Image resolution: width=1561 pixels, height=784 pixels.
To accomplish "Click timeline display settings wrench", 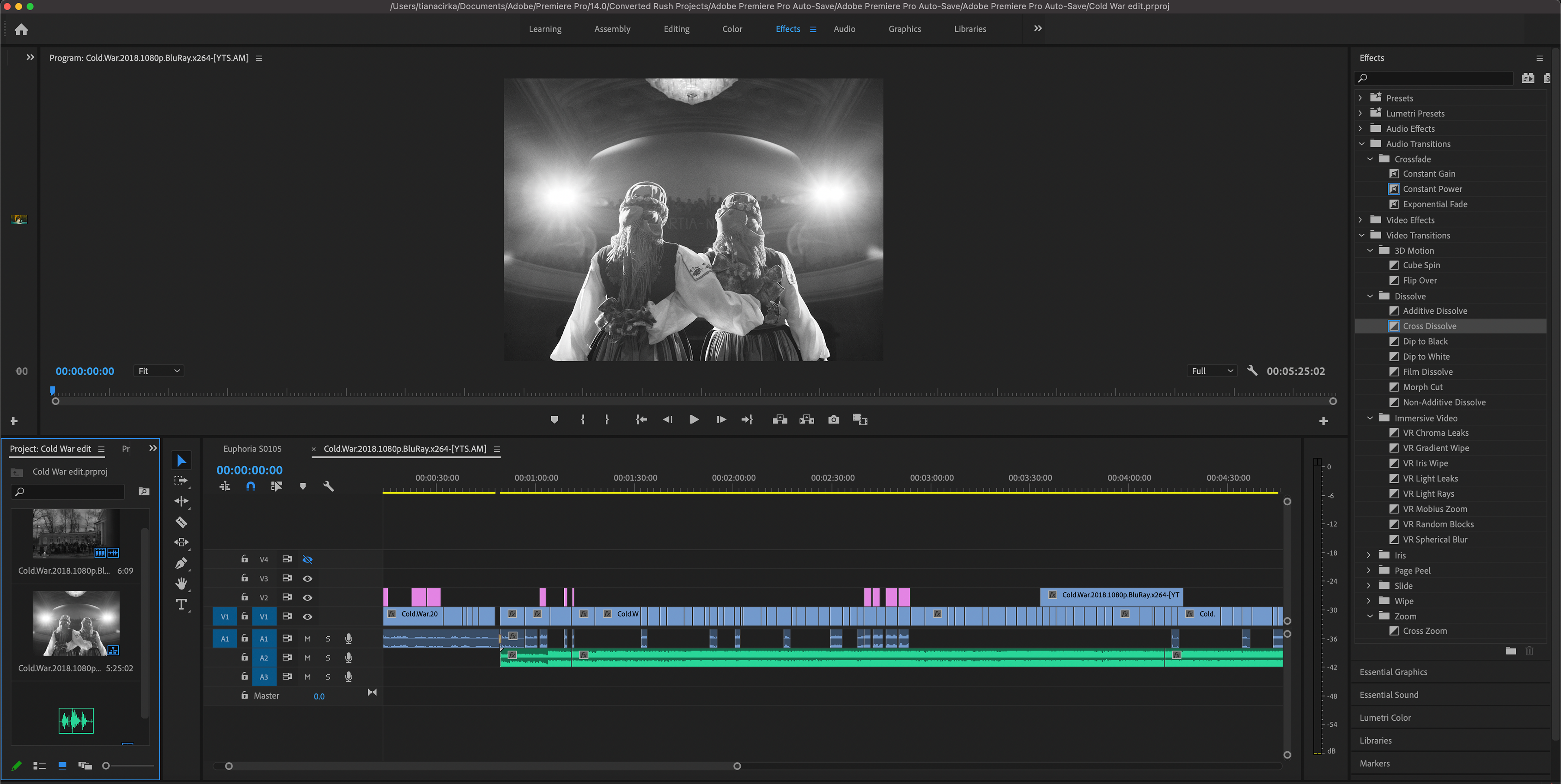I will pyautogui.click(x=328, y=486).
